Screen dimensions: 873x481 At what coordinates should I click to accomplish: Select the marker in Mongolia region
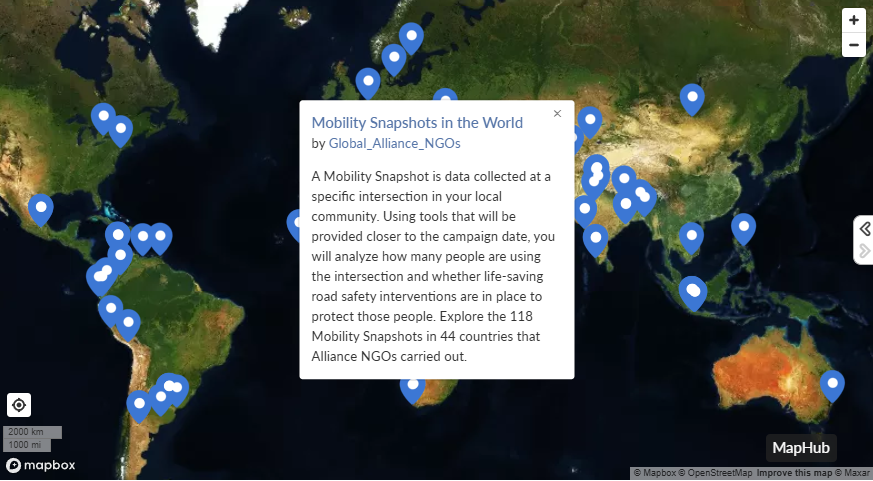click(x=692, y=97)
